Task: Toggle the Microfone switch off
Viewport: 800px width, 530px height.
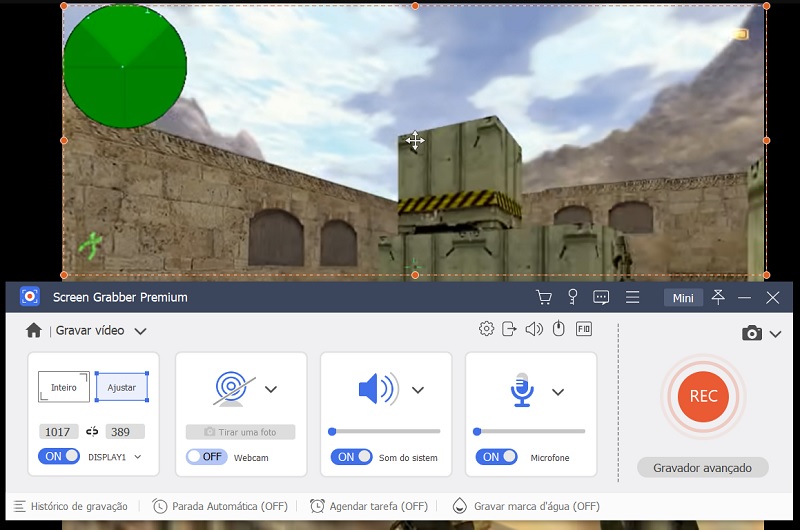Action: [x=496, y=457]
